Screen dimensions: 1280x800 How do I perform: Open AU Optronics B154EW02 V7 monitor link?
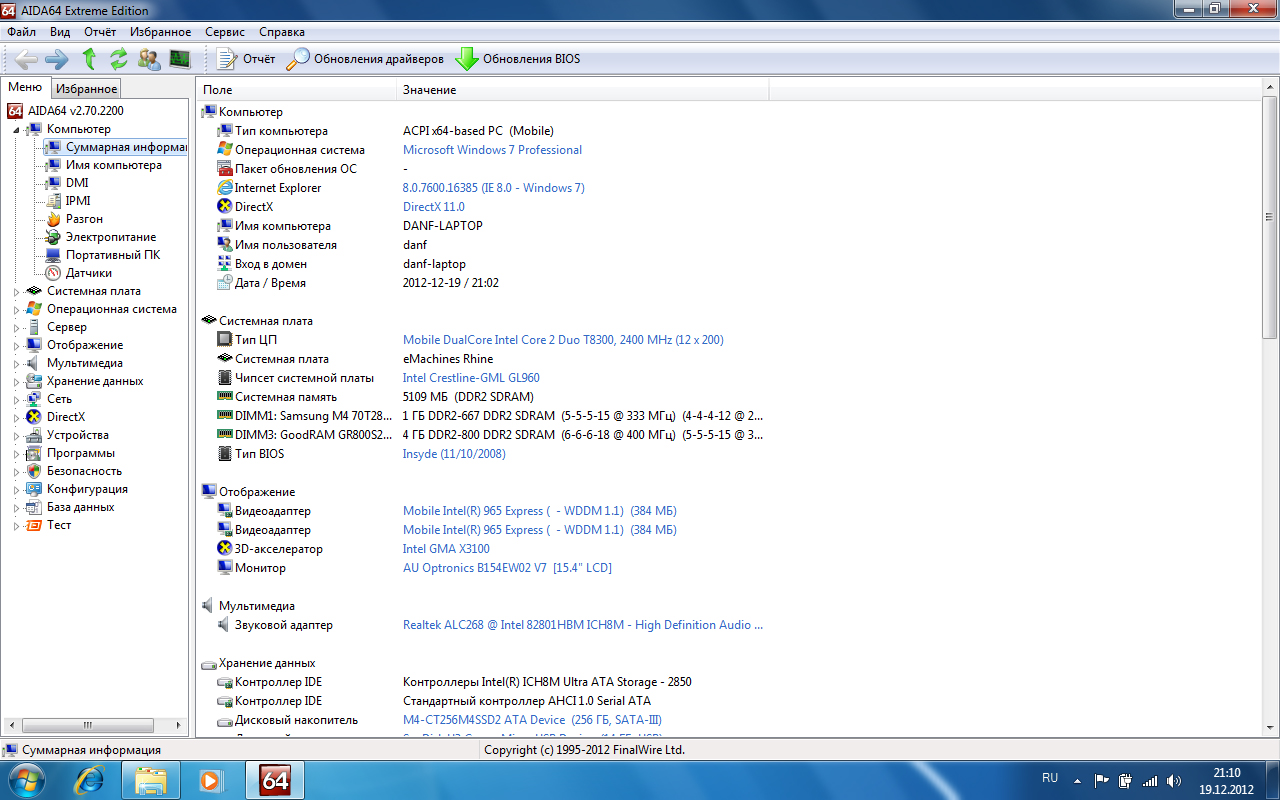(507, 568)
